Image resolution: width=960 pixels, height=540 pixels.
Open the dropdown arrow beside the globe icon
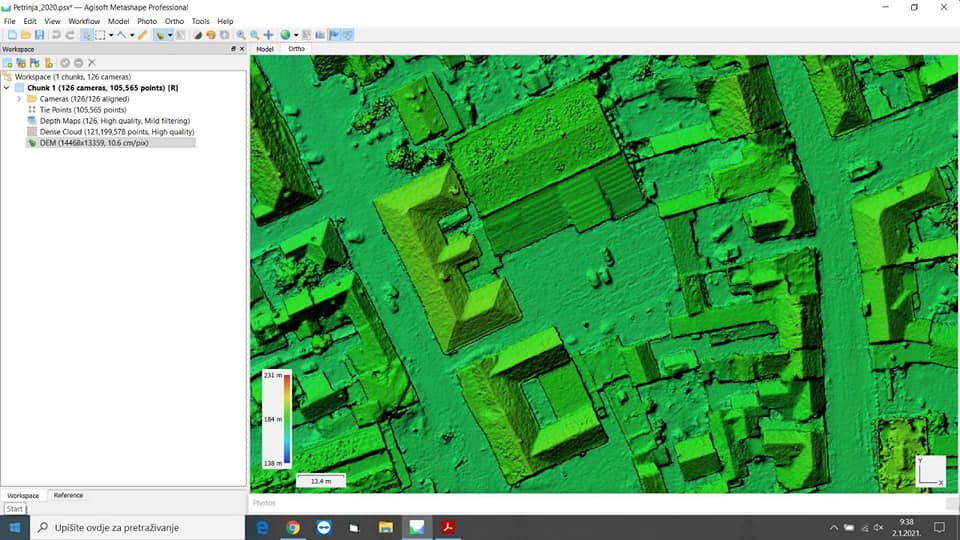[295, 36]
